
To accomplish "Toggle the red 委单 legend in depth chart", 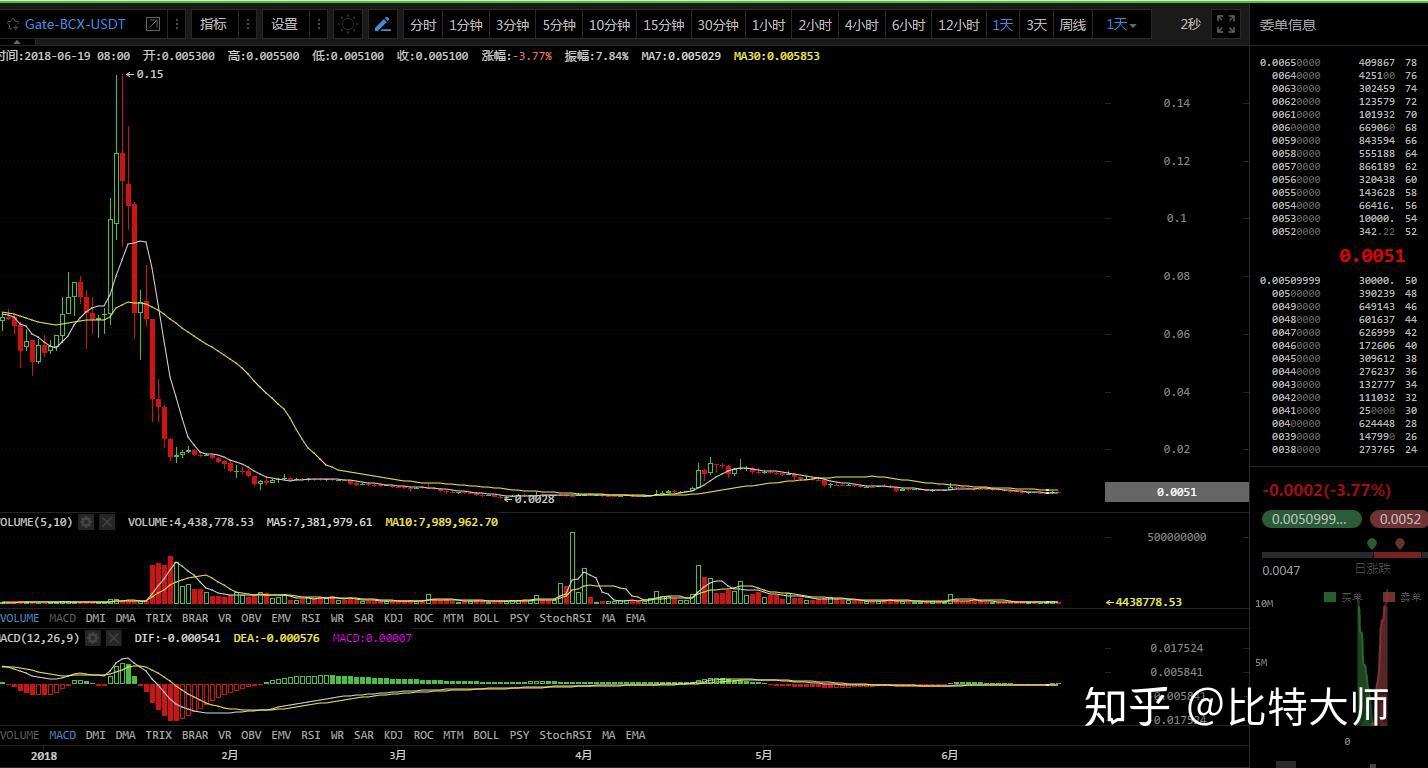I will coord(1403,597).
